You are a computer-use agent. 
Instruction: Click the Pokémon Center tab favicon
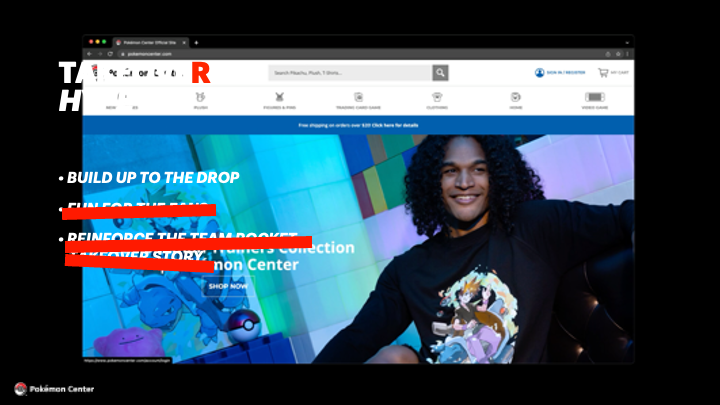click(x=118, y=43)
